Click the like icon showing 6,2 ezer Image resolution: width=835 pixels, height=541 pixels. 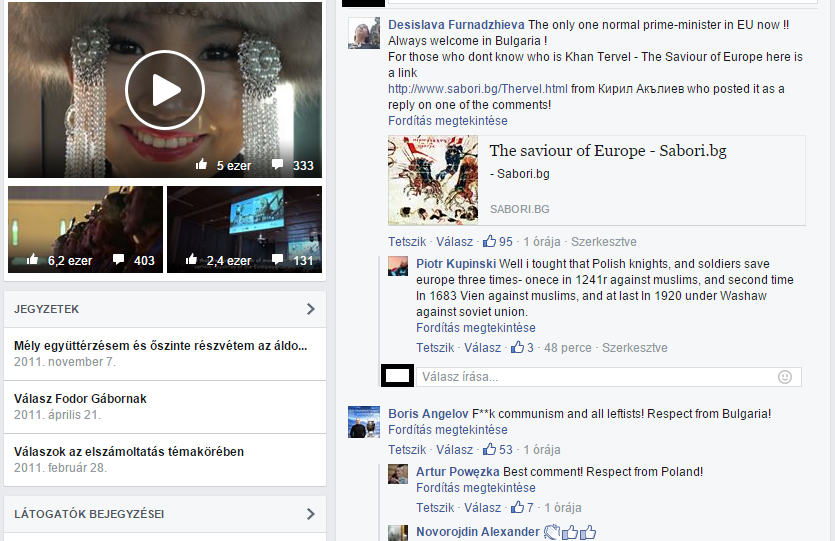click(32, 260)
